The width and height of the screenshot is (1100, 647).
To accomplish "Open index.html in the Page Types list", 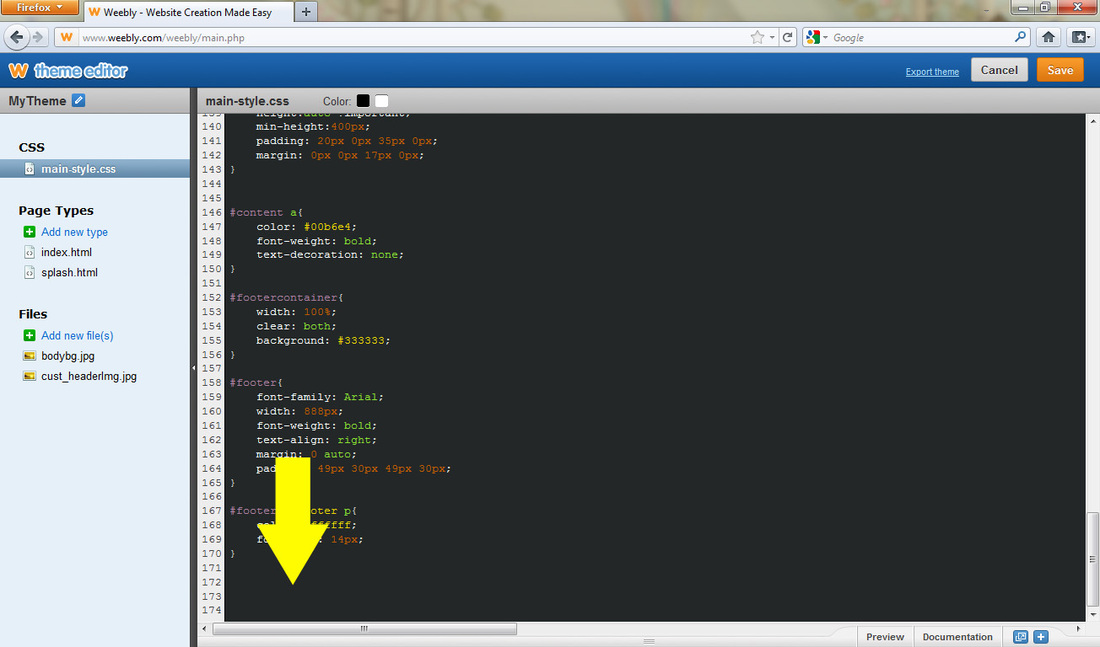I will (x=66, y=252).
